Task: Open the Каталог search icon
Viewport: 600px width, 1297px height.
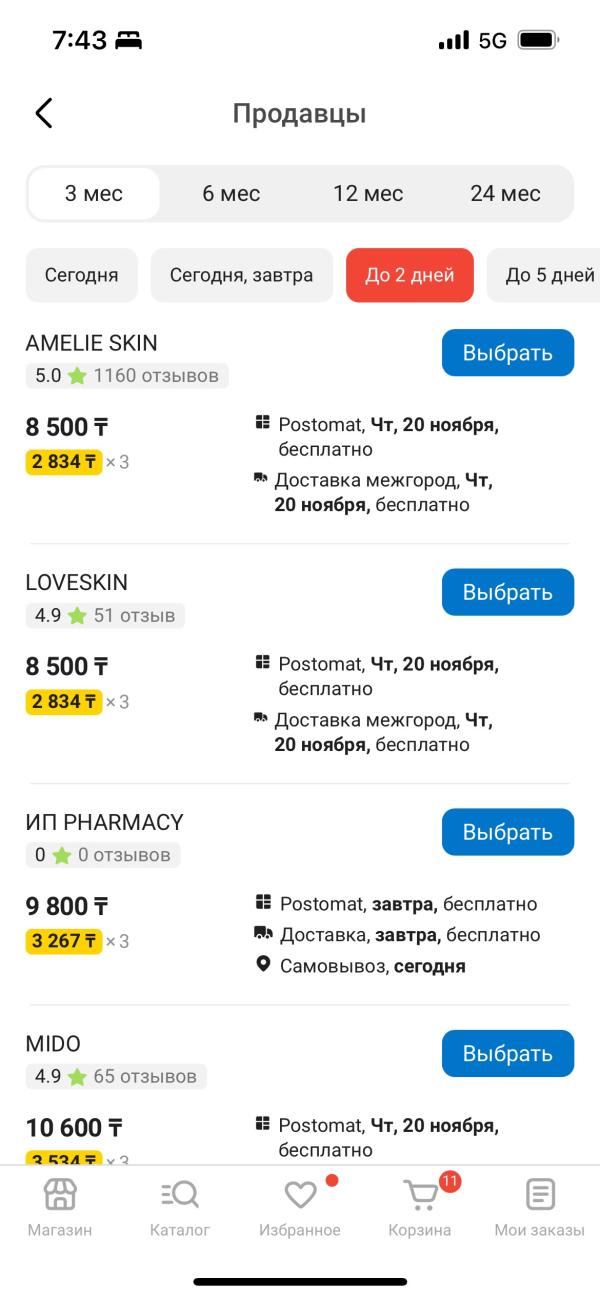Action: (180, 1194)
